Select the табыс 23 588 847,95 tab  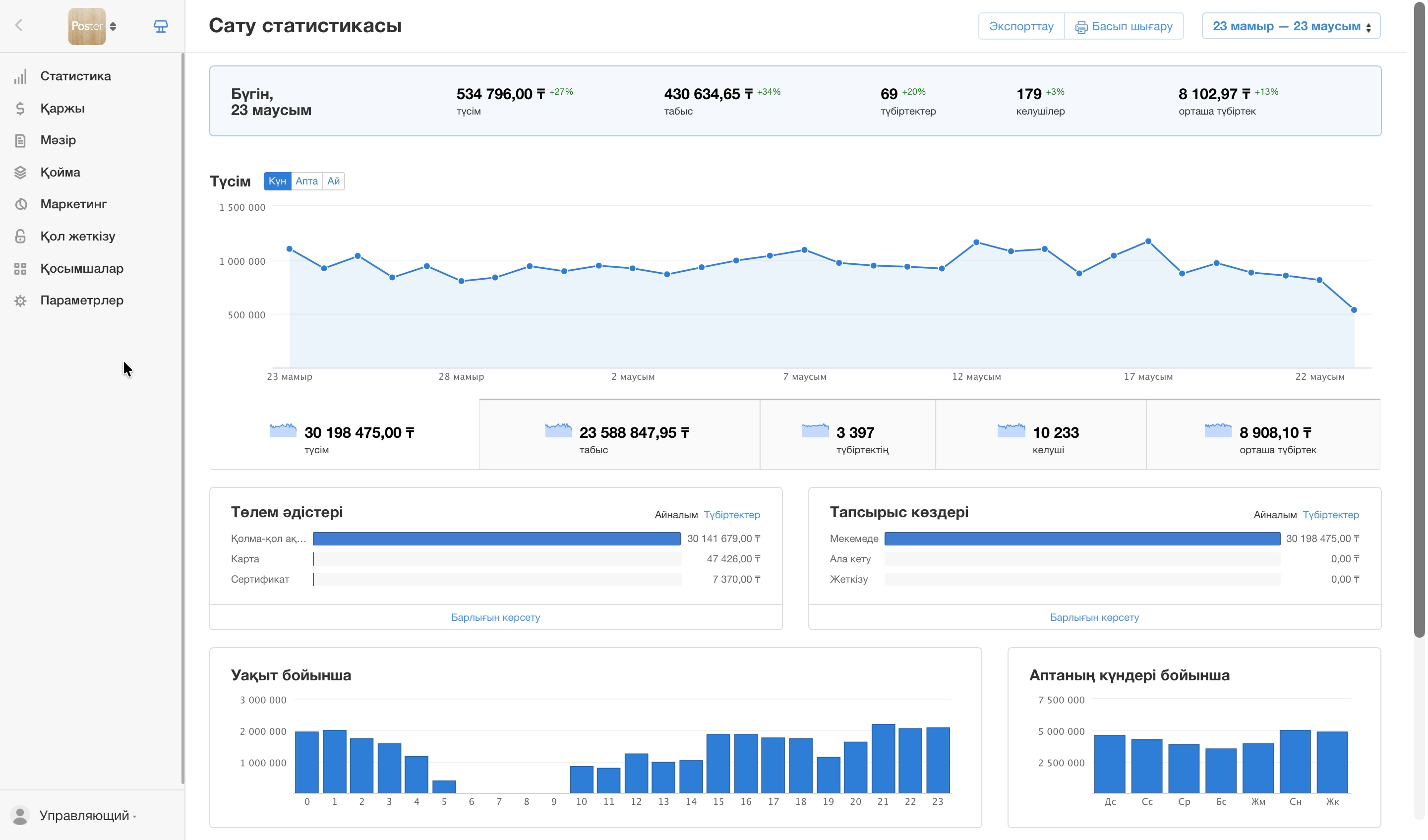pyautogui.click(x=619, y=435)
